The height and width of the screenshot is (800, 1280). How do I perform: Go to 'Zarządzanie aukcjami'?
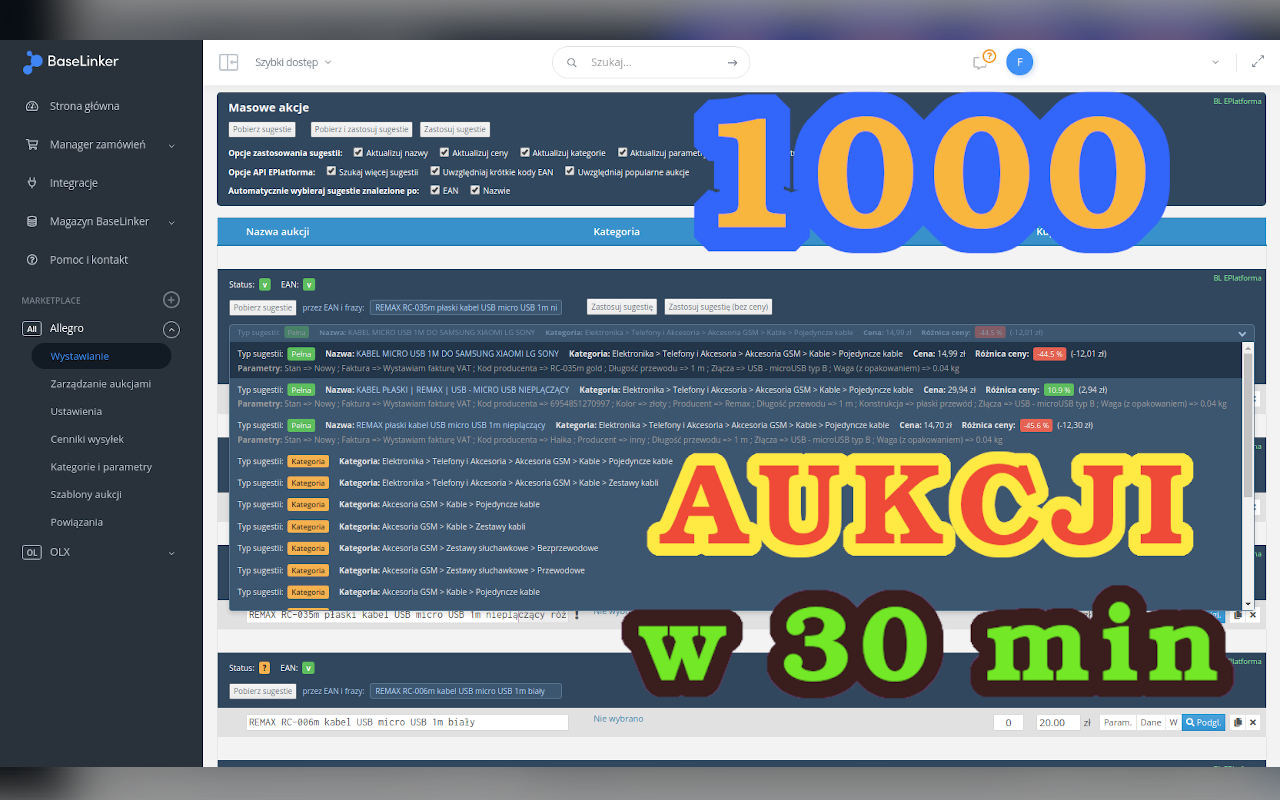click(x=100, y=384)
